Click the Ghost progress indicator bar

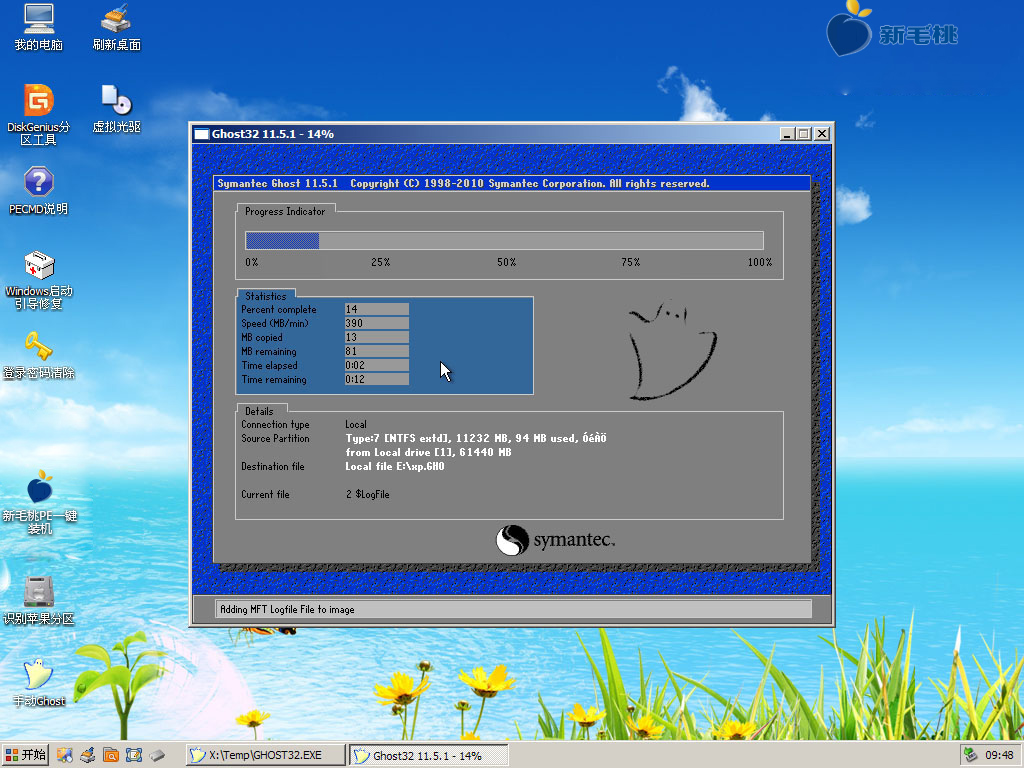[504, 240]
